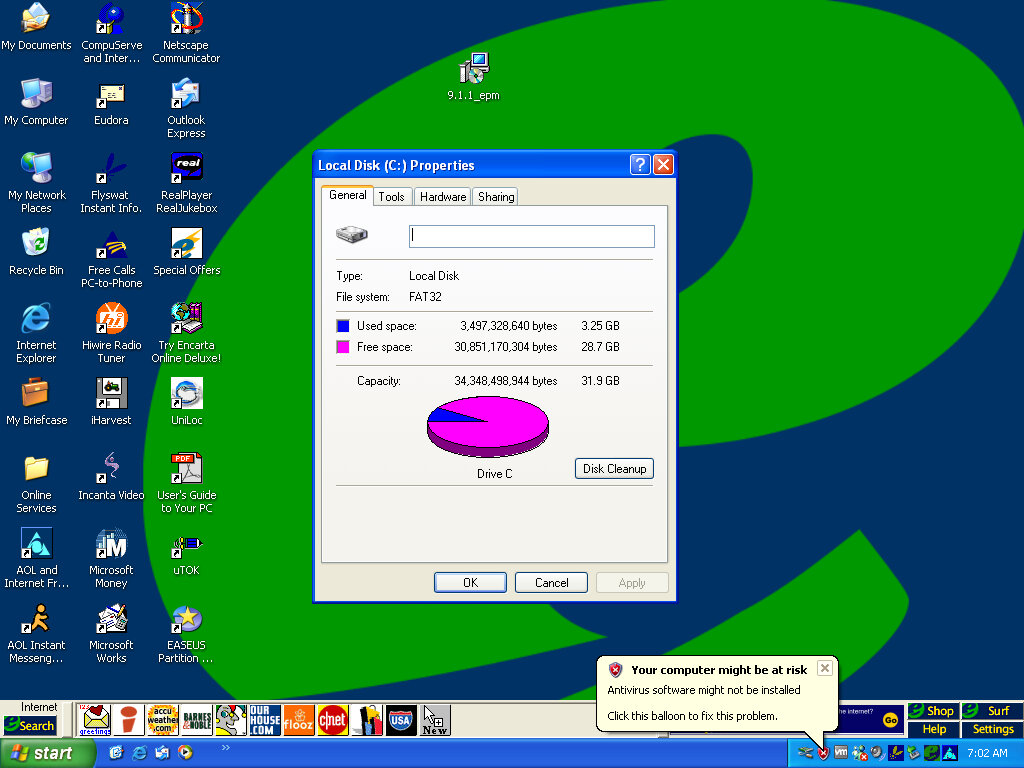
Task: Open the Recycle Bin icon
Action: [36, 245]
